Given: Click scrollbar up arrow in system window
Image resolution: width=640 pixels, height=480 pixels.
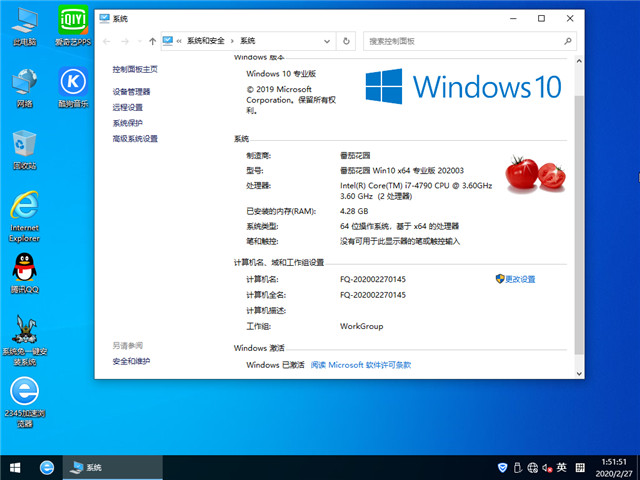Looking at the screenshot, I should tap(579, 61).
